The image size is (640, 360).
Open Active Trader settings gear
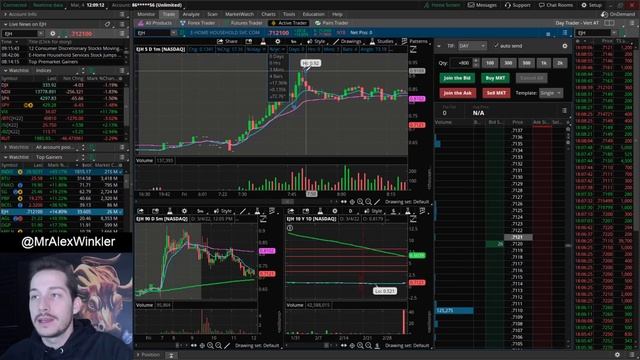(x=564, y=46)
